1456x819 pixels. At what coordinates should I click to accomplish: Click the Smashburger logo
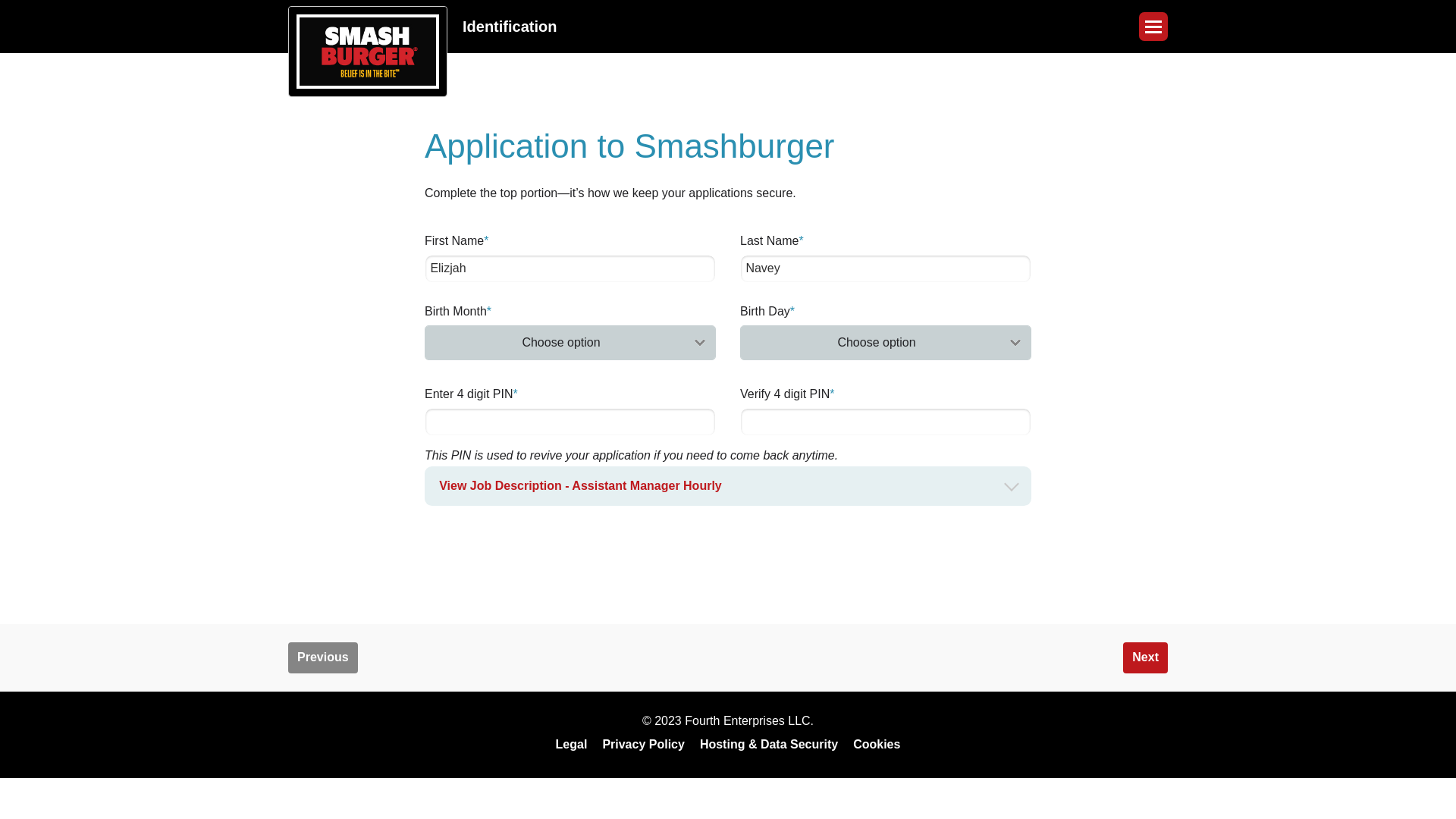(x=368, y=52)
